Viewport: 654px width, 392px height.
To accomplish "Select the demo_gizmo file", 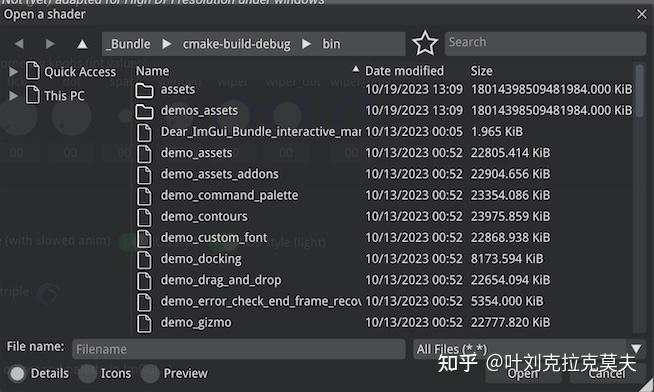I will tap(196, 322).
